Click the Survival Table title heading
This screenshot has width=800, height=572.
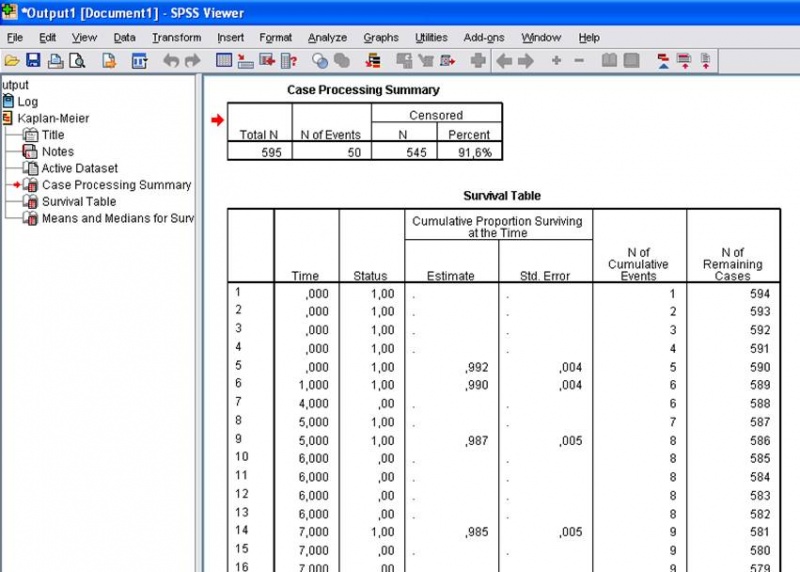coord(503,196)
